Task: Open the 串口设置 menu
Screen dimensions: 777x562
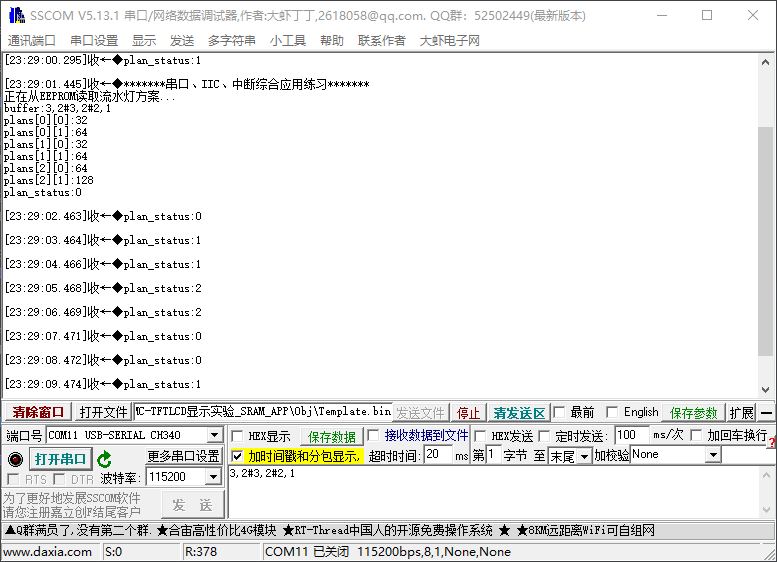Action: pos(94,41)
